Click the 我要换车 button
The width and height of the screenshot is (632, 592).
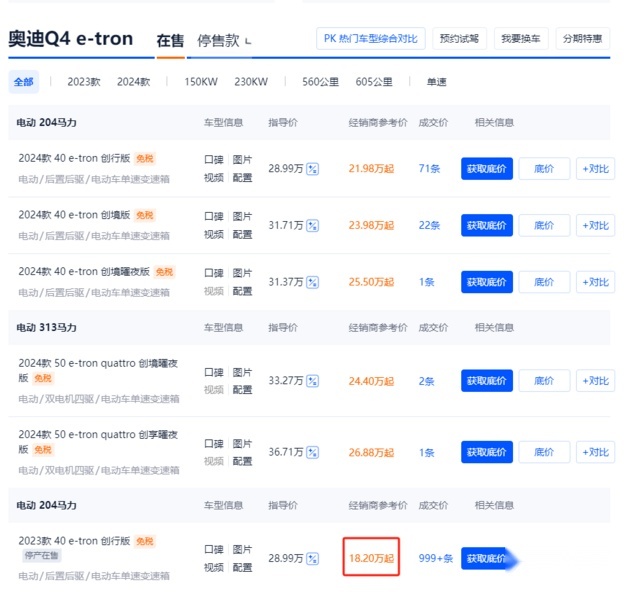(x=521, y=39)
